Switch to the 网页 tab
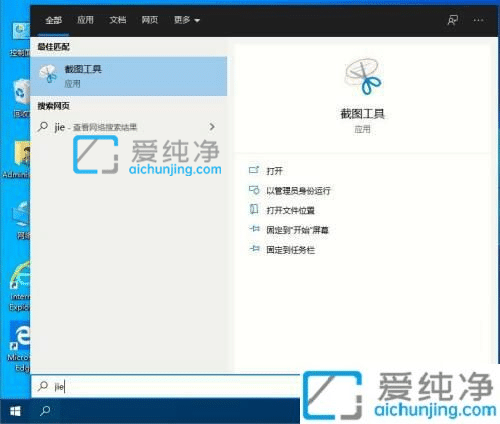Viewport: 500px width, 424px height. (x=150, y=20)
